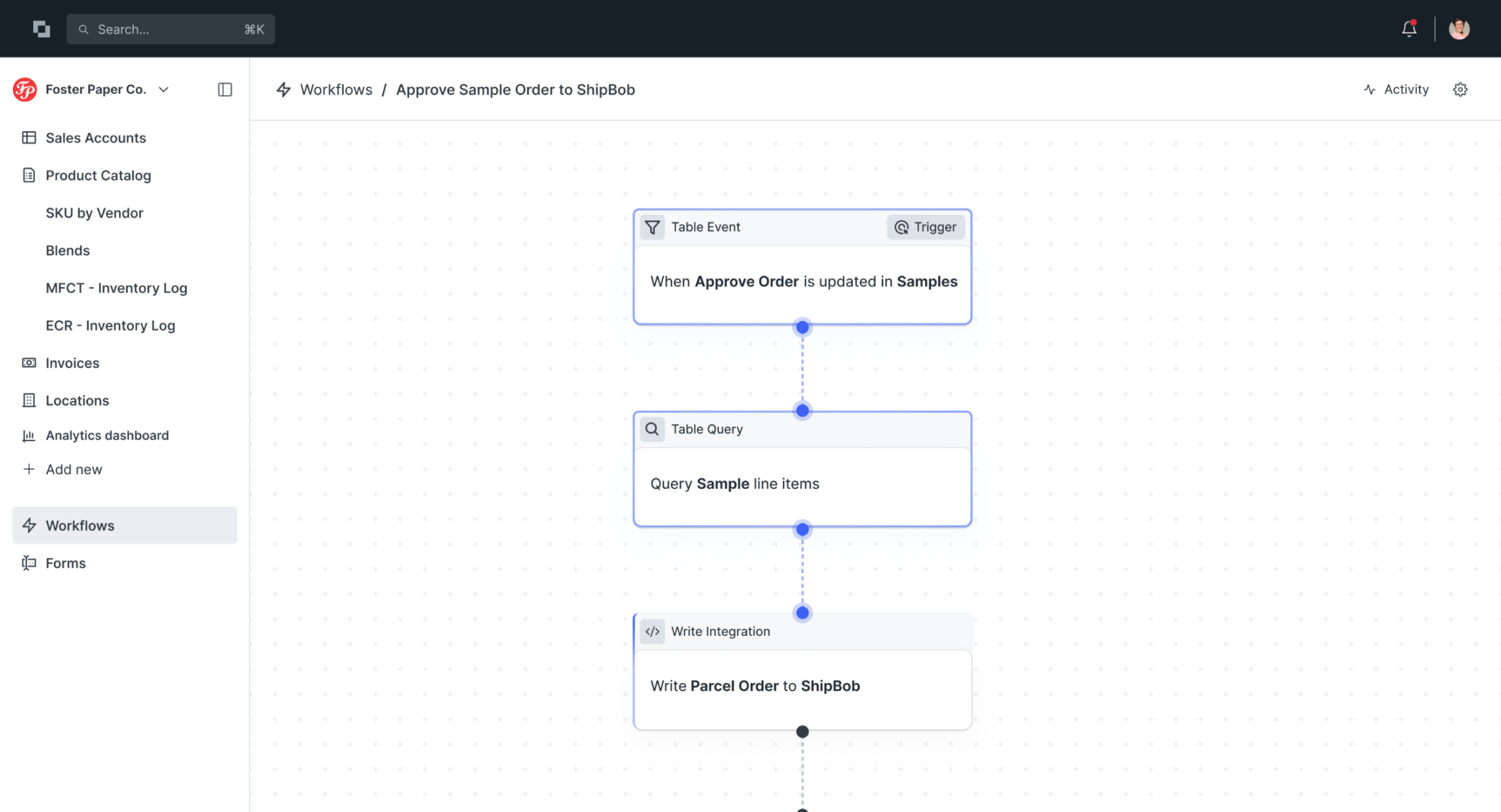The image size is (1501, 812).
Task: Focus the Search input field
Action: click(170, 29)
